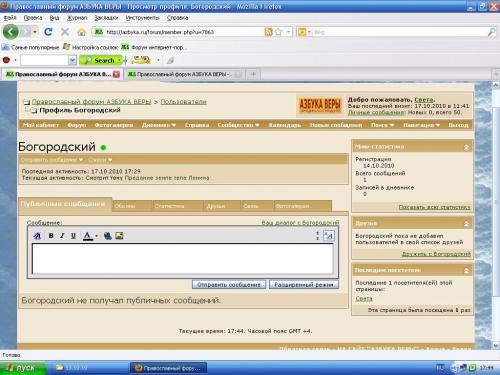Click the Stop loading X icon
The height and width of the screenshot is (375, 500).
[65, 32]
